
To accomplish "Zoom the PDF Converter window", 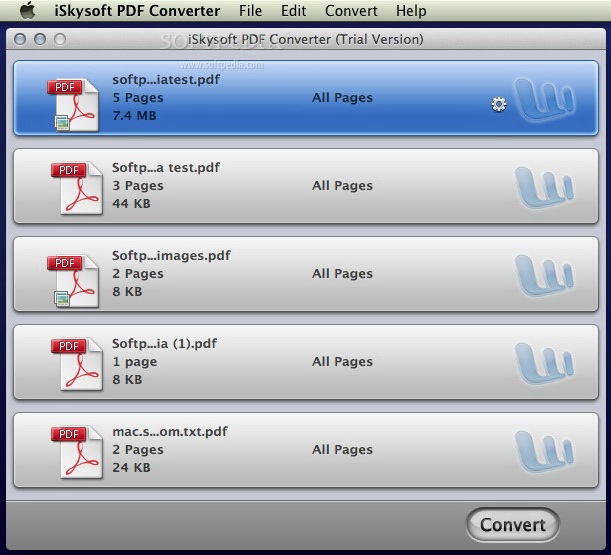I will click(x=60, y=39).
